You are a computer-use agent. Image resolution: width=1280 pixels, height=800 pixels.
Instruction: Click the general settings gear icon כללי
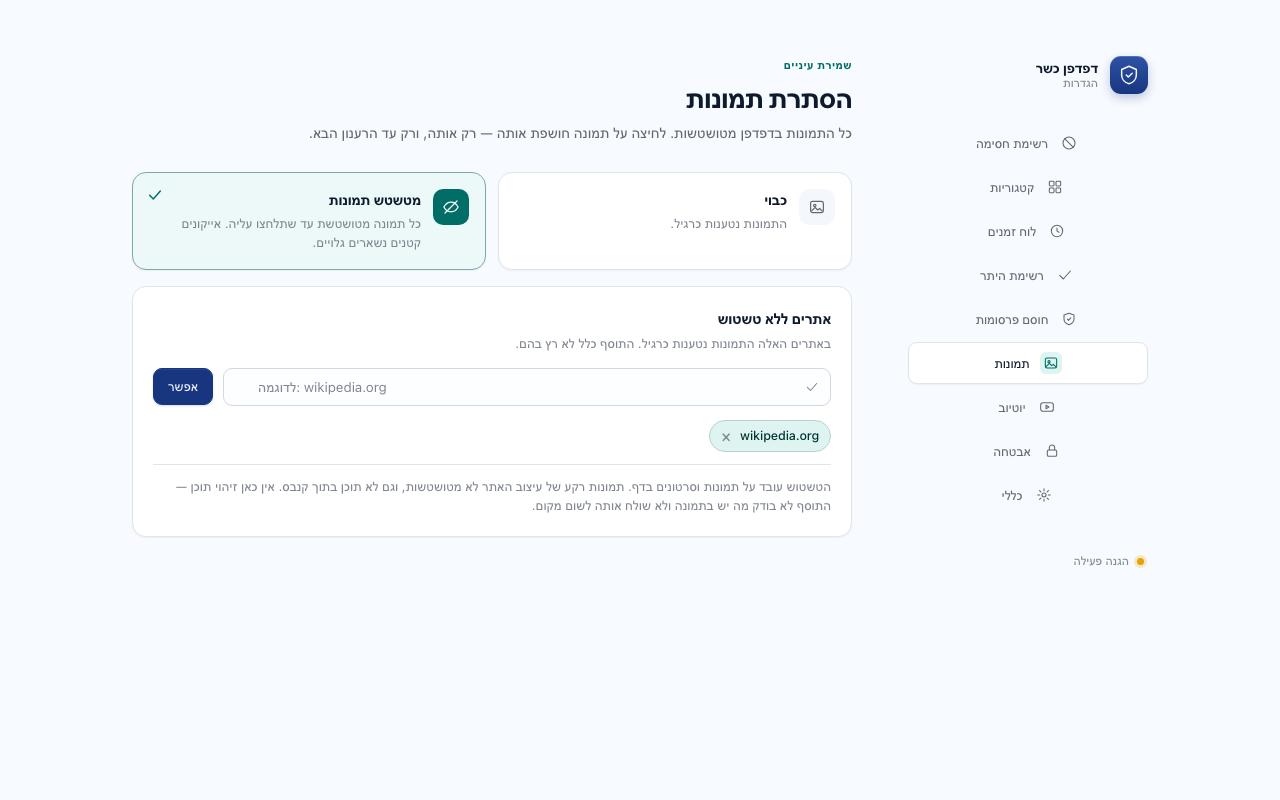coord(1044,495)
